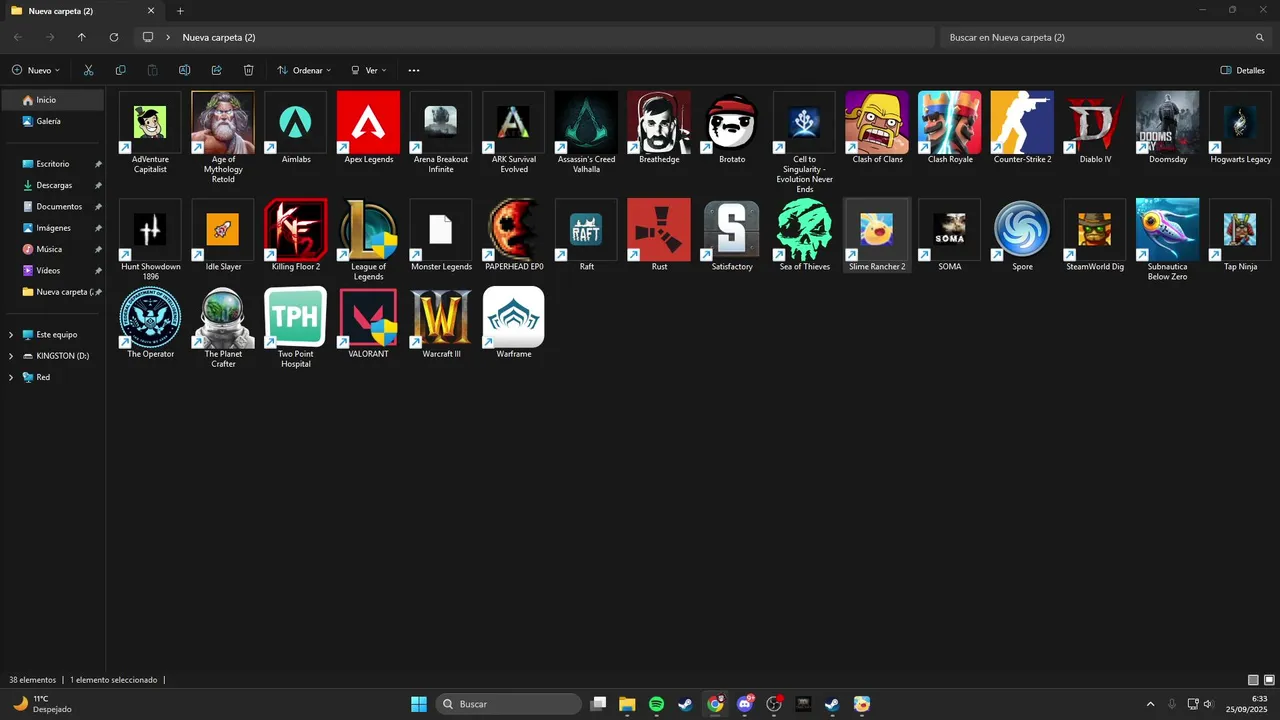Open the Windows Start button
1280x720 pixels.
419,704
